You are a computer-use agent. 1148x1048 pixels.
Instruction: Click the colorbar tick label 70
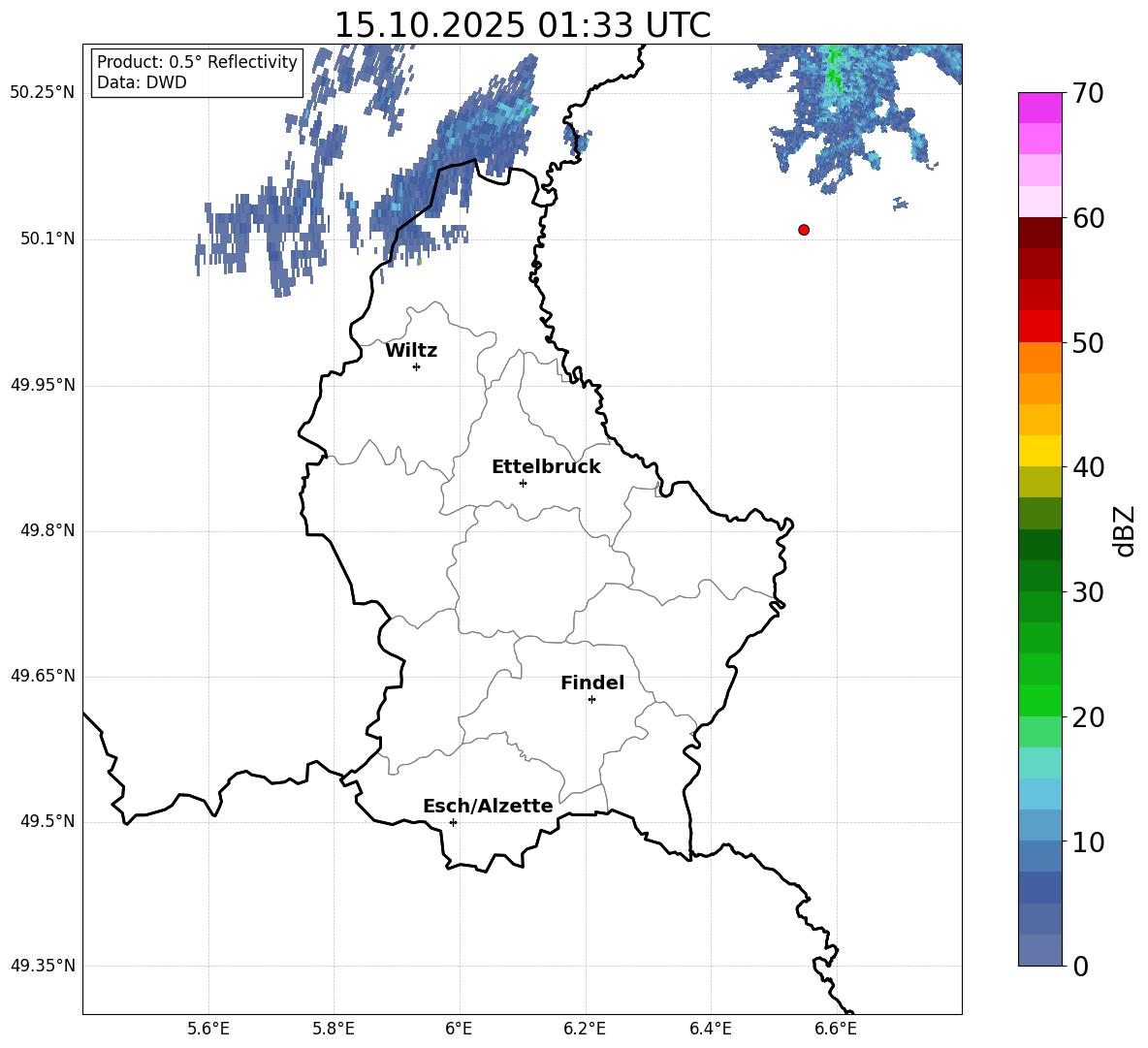1088,93
